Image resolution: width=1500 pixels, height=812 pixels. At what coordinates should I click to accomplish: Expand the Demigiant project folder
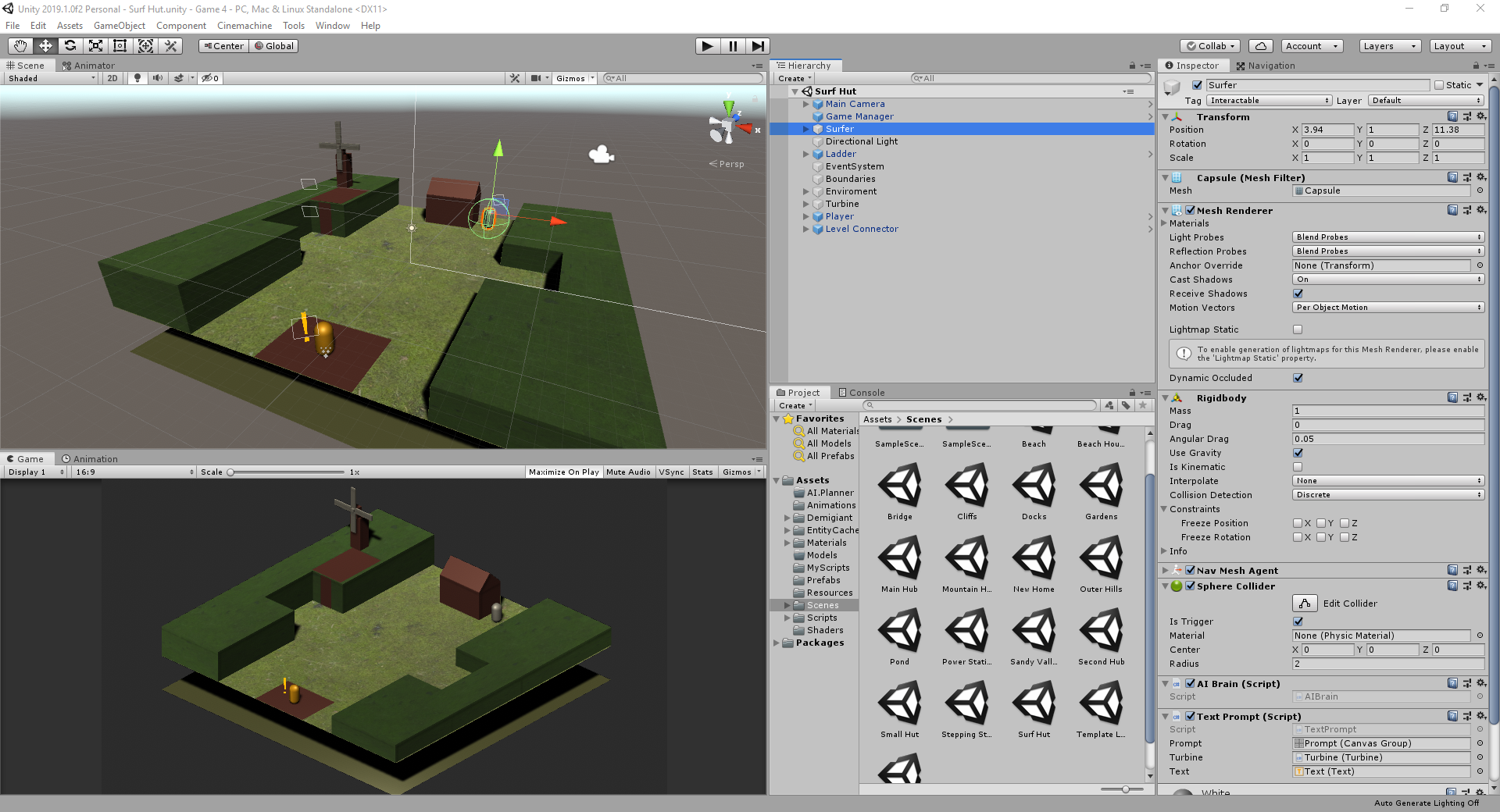point(787,518)
